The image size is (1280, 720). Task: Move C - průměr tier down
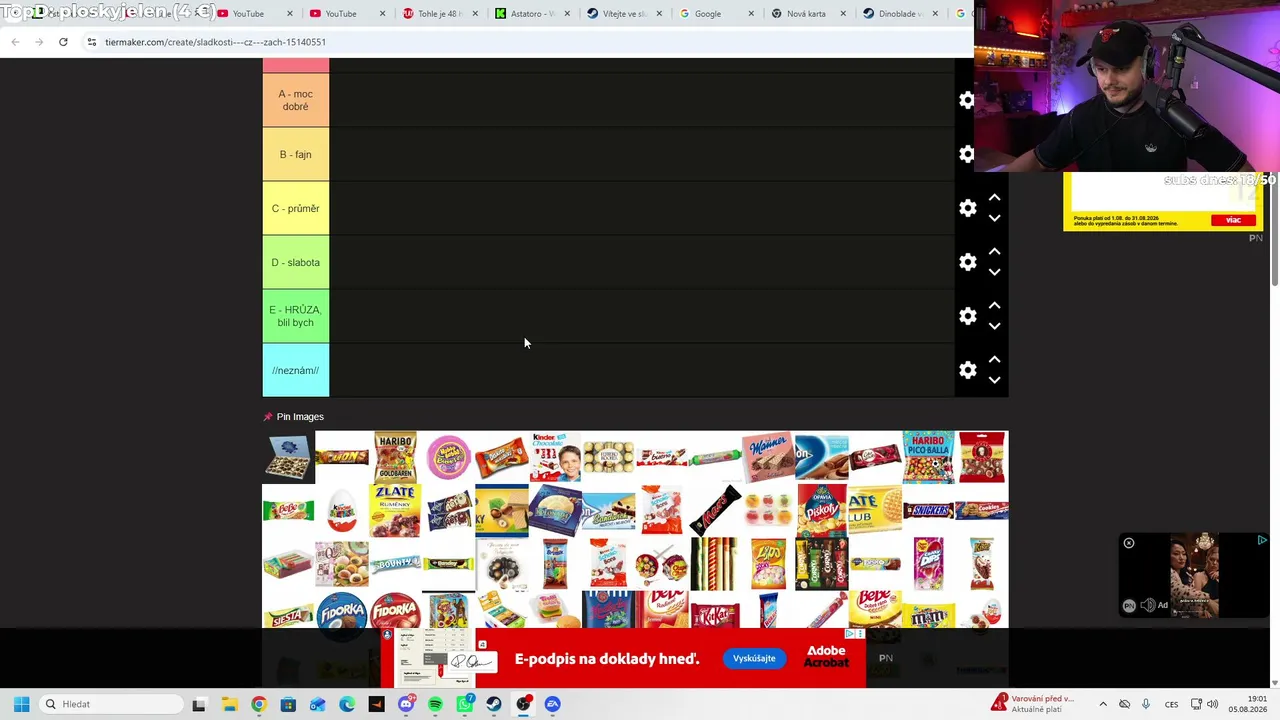(994, 218)
